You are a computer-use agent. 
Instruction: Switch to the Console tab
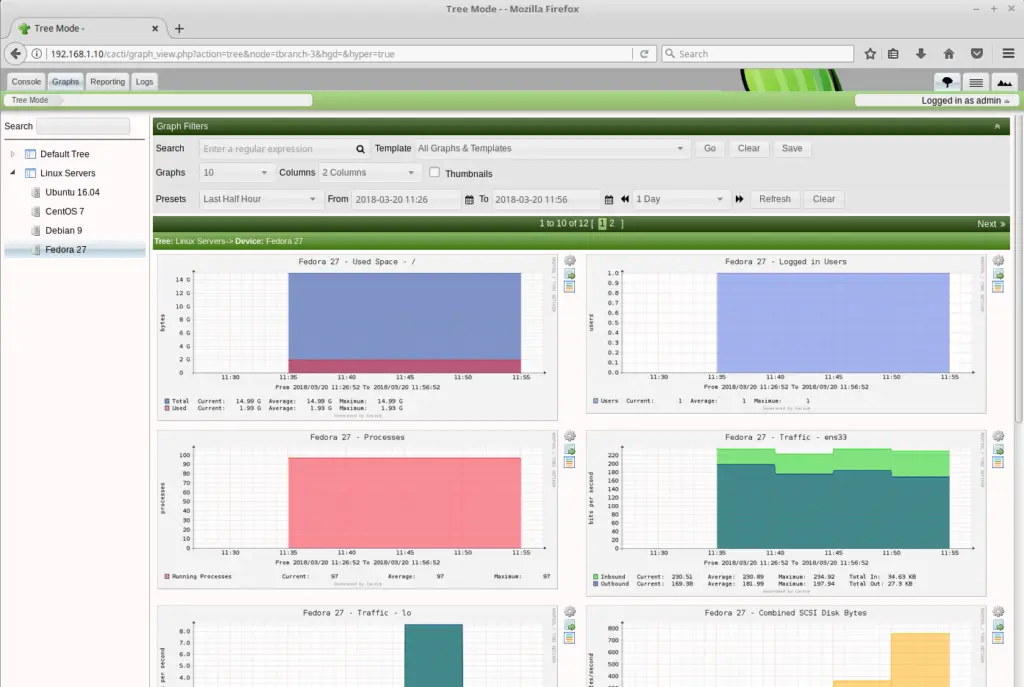(x=26, y=82)
